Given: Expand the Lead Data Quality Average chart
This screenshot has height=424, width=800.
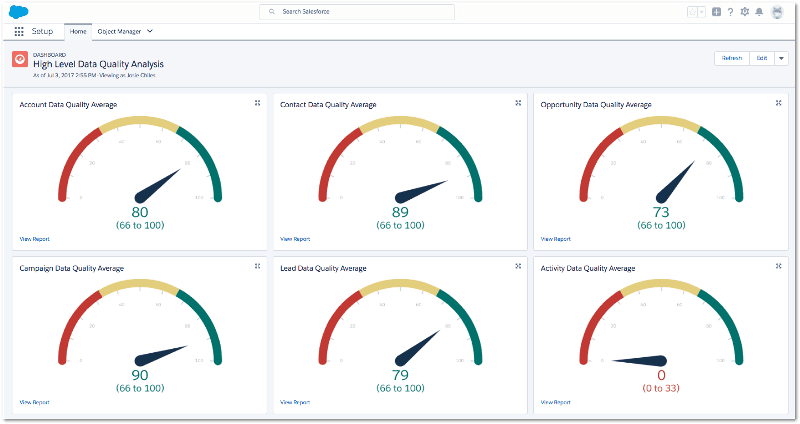Looking at the screenshot, I should click(x=517, y=267).
